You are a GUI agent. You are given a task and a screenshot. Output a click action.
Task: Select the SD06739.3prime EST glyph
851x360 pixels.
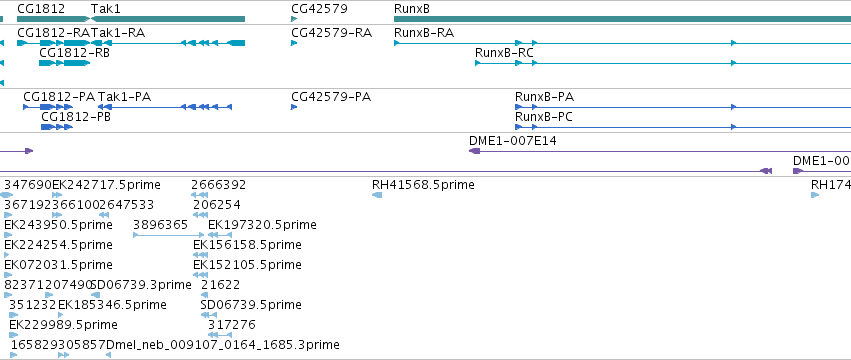(96, 295)
